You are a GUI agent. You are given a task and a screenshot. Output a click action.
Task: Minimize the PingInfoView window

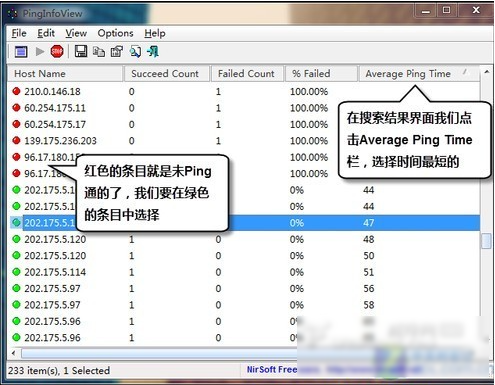tap(426, 11)
